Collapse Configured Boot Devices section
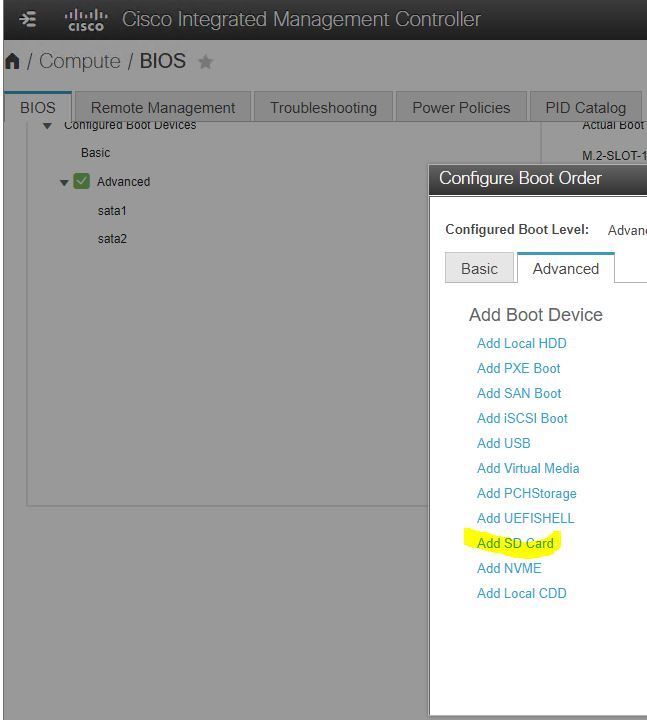Viewport: 647px width, 720px height. tap(47, 125)
